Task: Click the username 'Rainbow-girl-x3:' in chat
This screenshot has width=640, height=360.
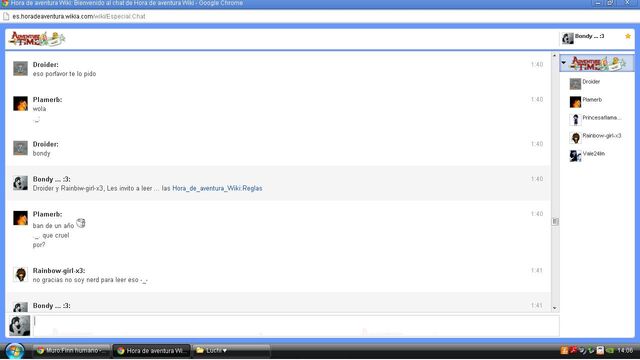Action: click(x=59, y=271)
